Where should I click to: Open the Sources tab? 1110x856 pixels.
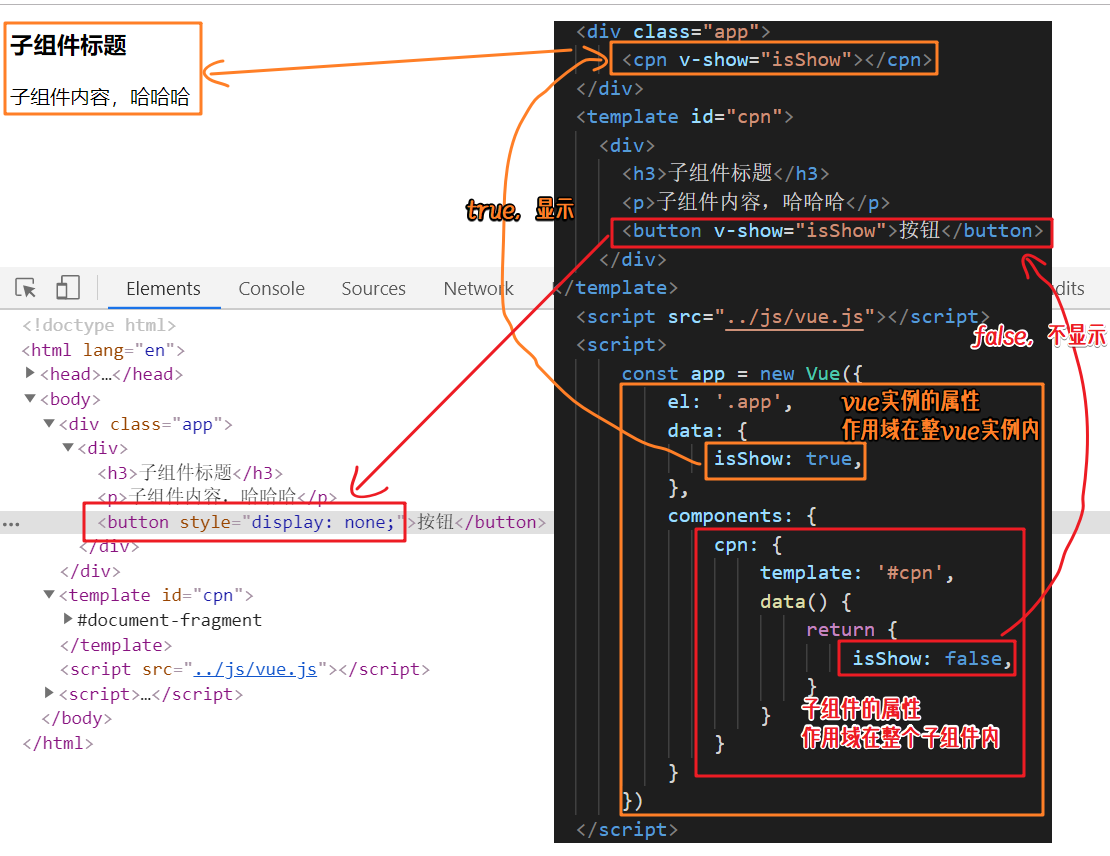(373, 289)
